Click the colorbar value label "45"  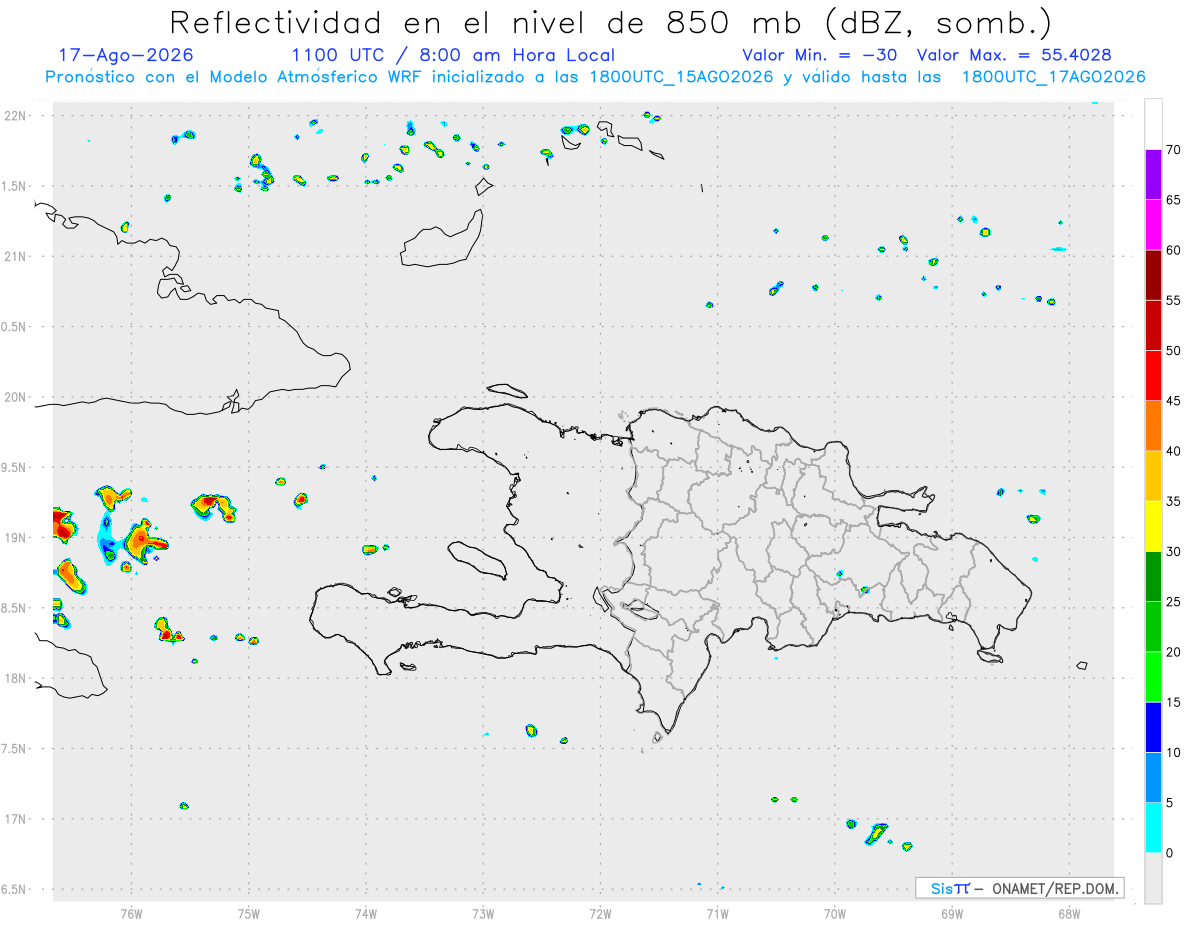(1174, 401)
